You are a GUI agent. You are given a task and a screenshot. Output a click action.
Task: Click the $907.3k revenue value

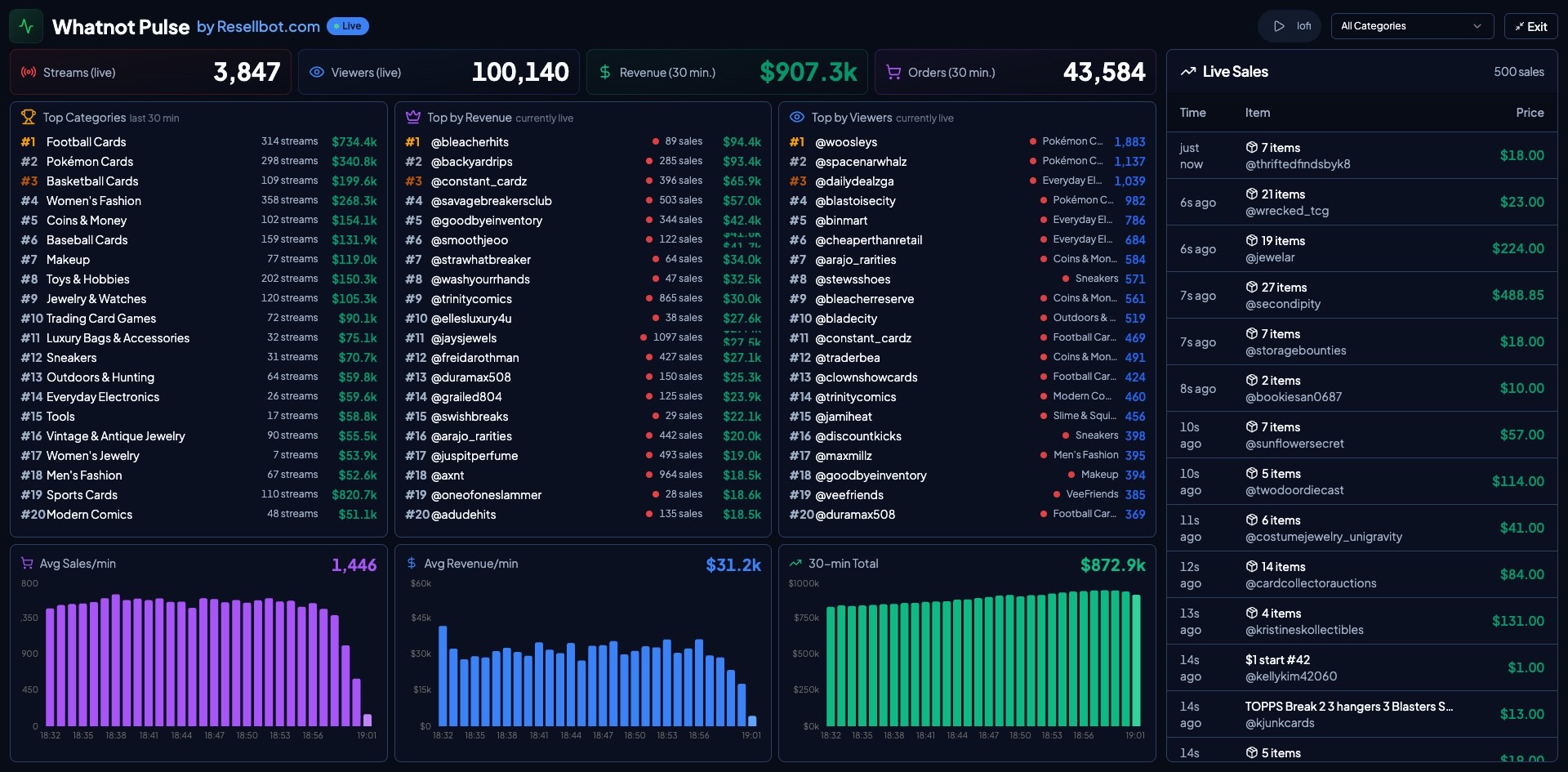(x=808, y=72)
